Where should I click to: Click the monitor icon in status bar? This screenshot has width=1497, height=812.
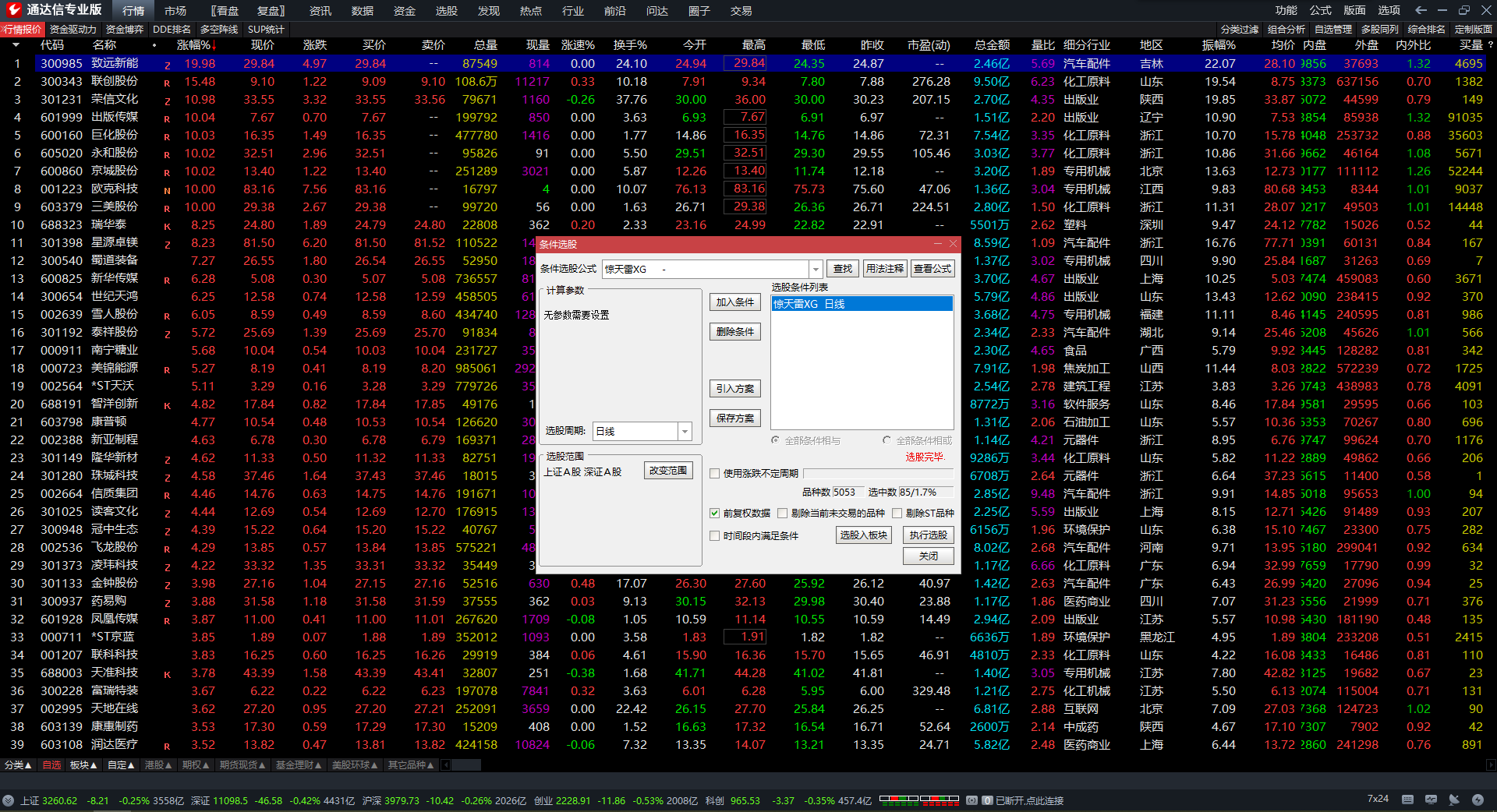pyautogui.click(x=1431, y=800)
